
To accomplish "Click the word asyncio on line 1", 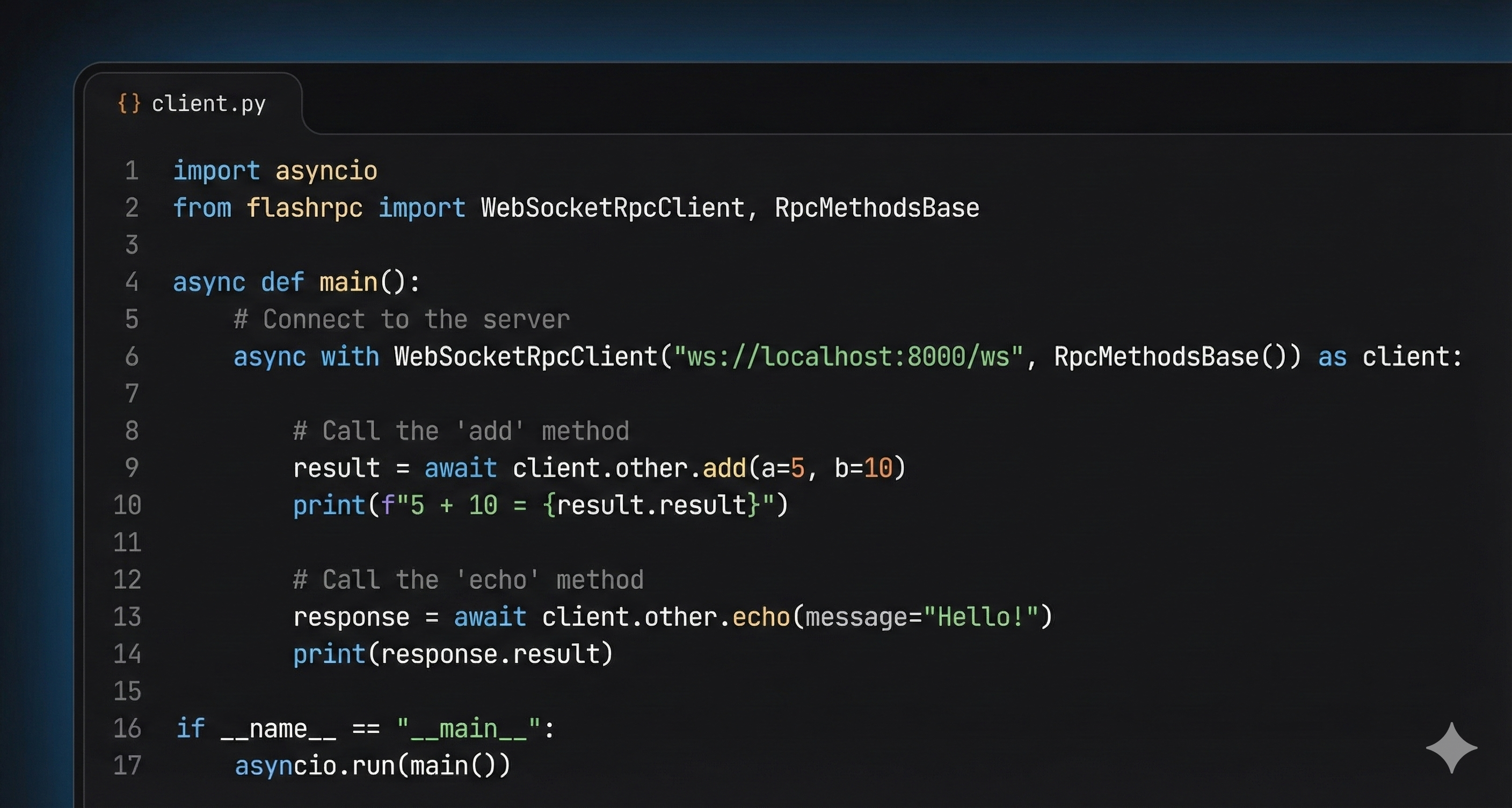I will [326, 171].
